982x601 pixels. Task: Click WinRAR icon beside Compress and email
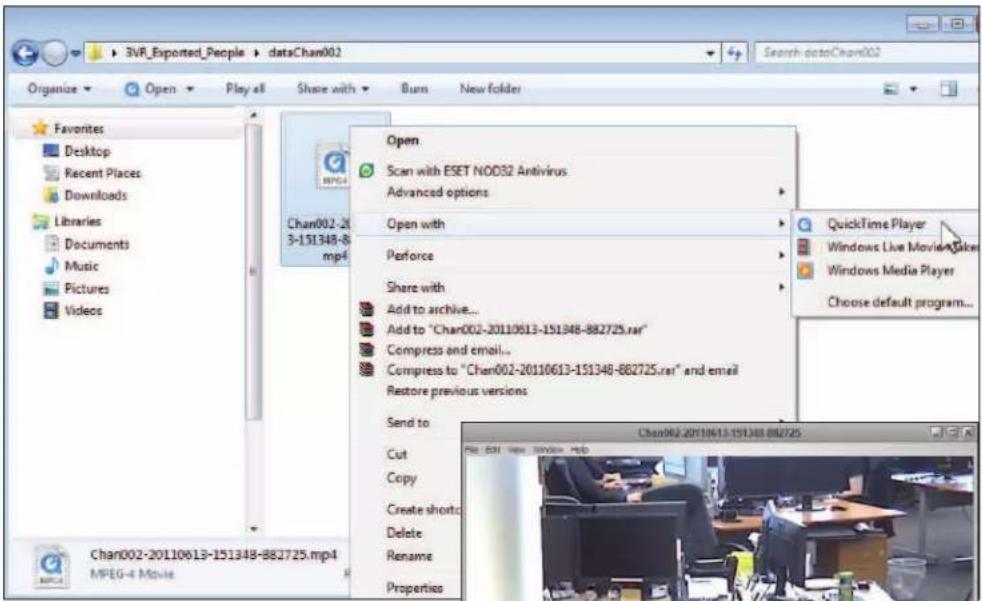pyautogui.click(x=367, y=349)
